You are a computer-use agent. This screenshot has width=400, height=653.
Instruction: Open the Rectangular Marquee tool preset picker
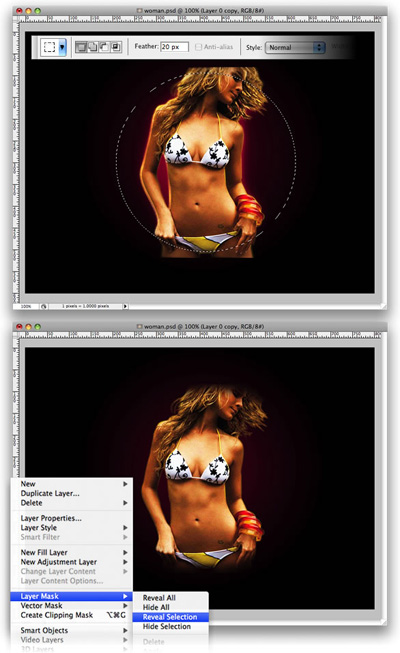[x=62, y=47]
